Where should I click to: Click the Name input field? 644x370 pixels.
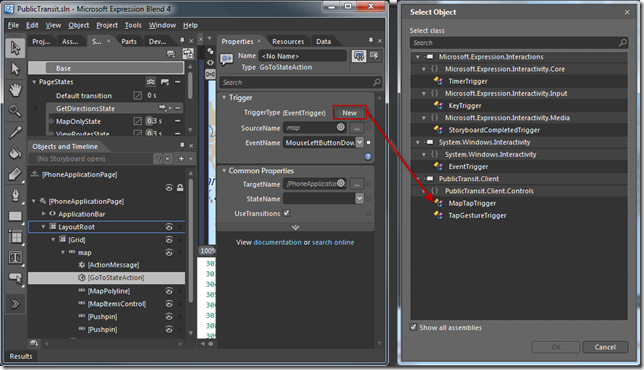[303, 56]
